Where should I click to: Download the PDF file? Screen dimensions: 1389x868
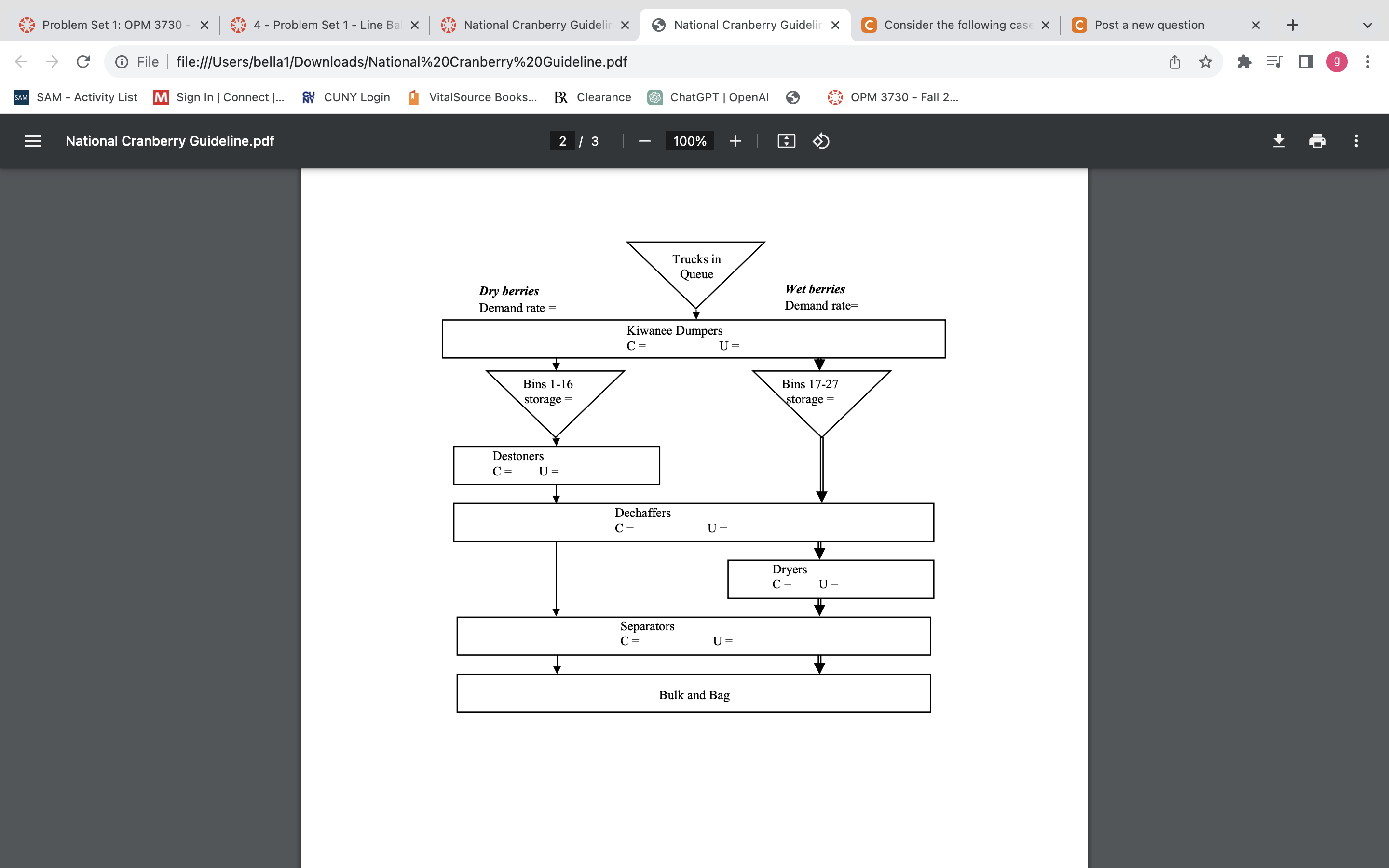pos(1279,141)
